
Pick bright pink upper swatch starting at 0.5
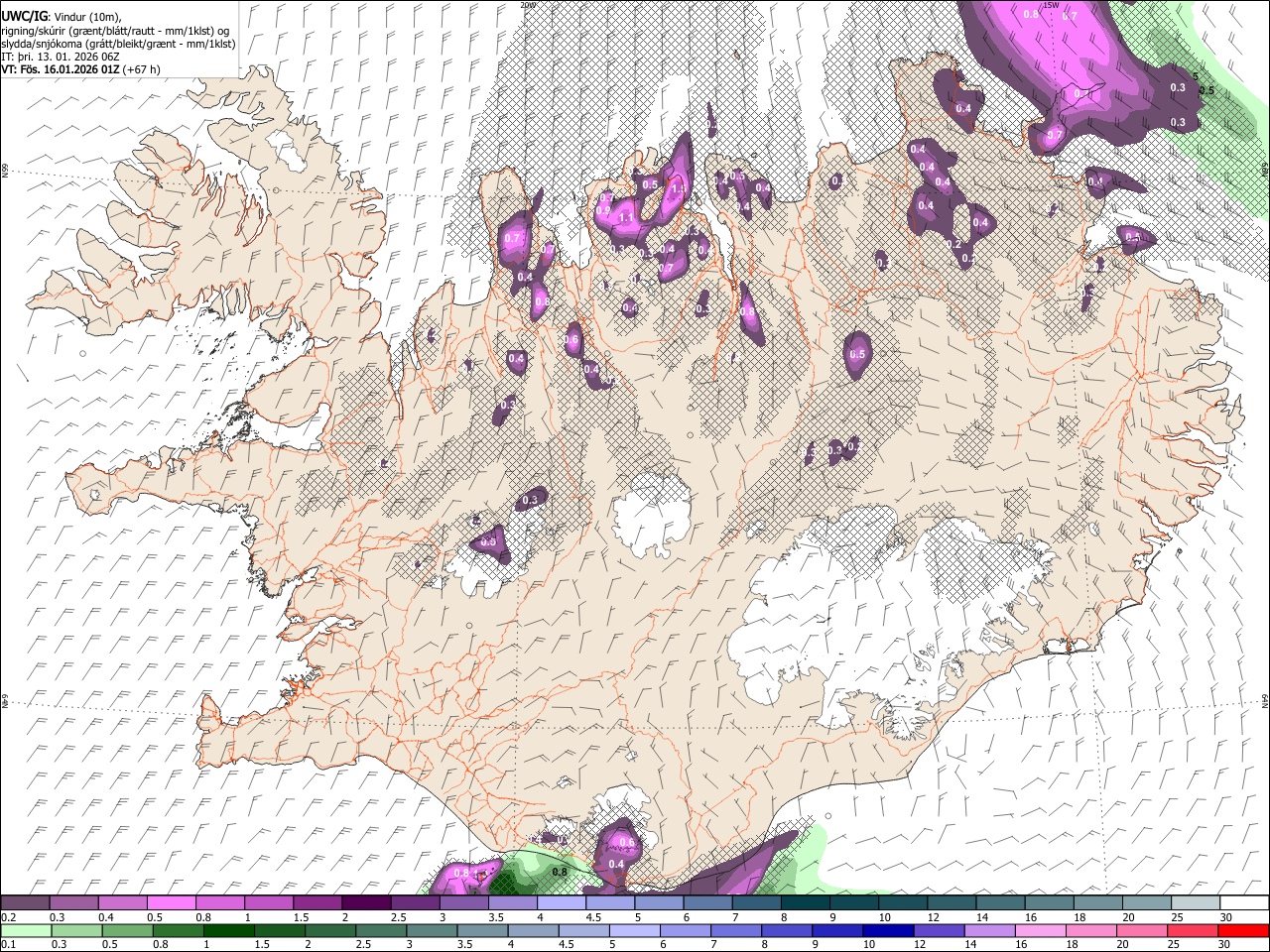tap(171, 902)
